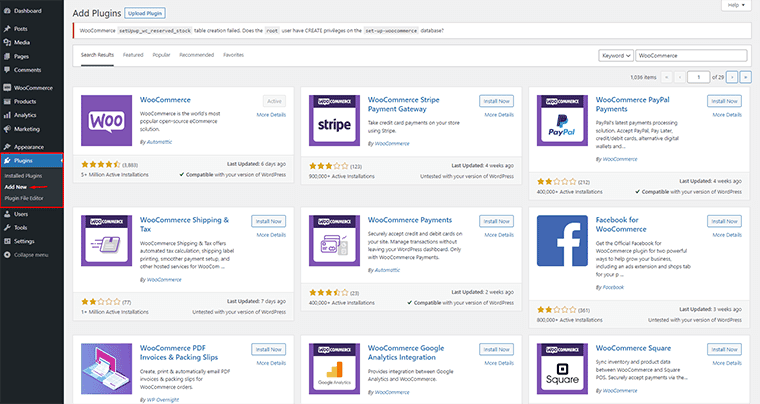Click the Analytics bar chart icon
The width and height of the screenshot is (760, 404).
pyautogui.click(x=7, y=115)
